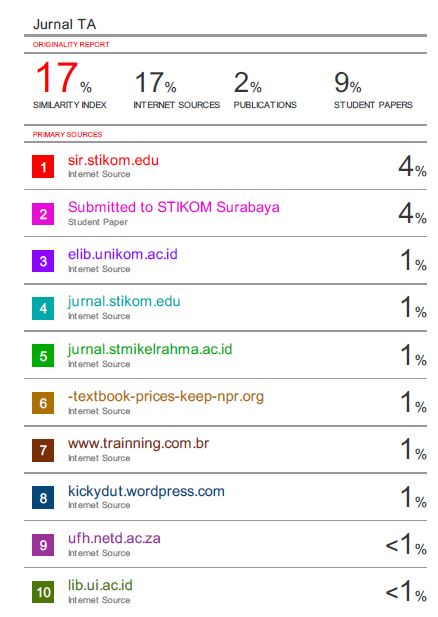Open the jurnal.stikom.edu source
Image resolution: width=438 pixels, height=617 pixels.
(x=124, y=301)
